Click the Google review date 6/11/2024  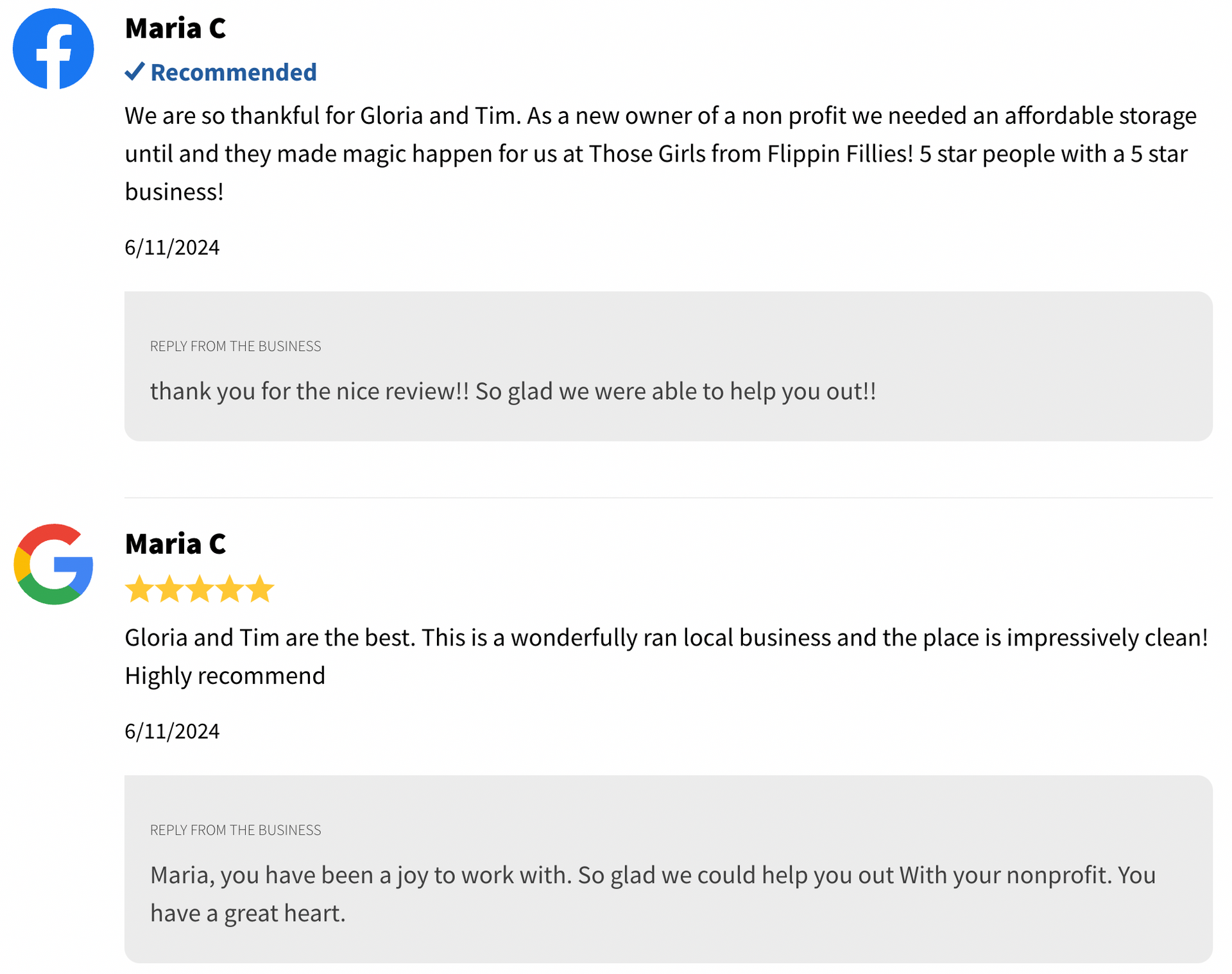click(x=172, y=731)
